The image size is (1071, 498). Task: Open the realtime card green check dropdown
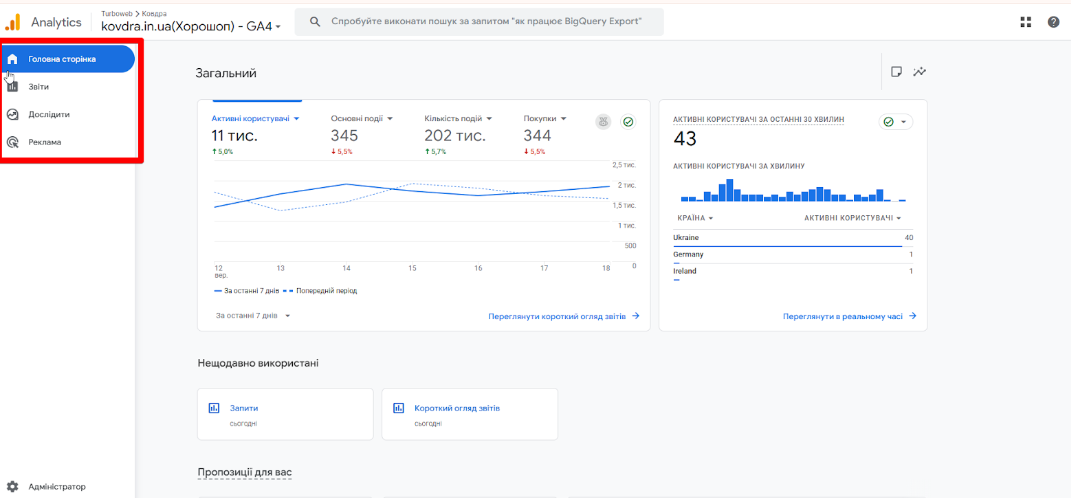[895, 122]
